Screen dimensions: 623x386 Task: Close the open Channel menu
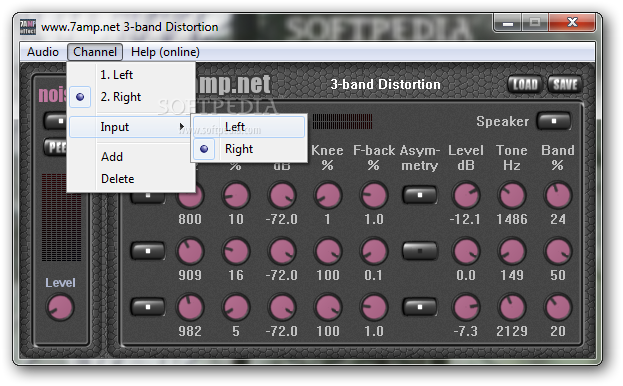(95, 52)
